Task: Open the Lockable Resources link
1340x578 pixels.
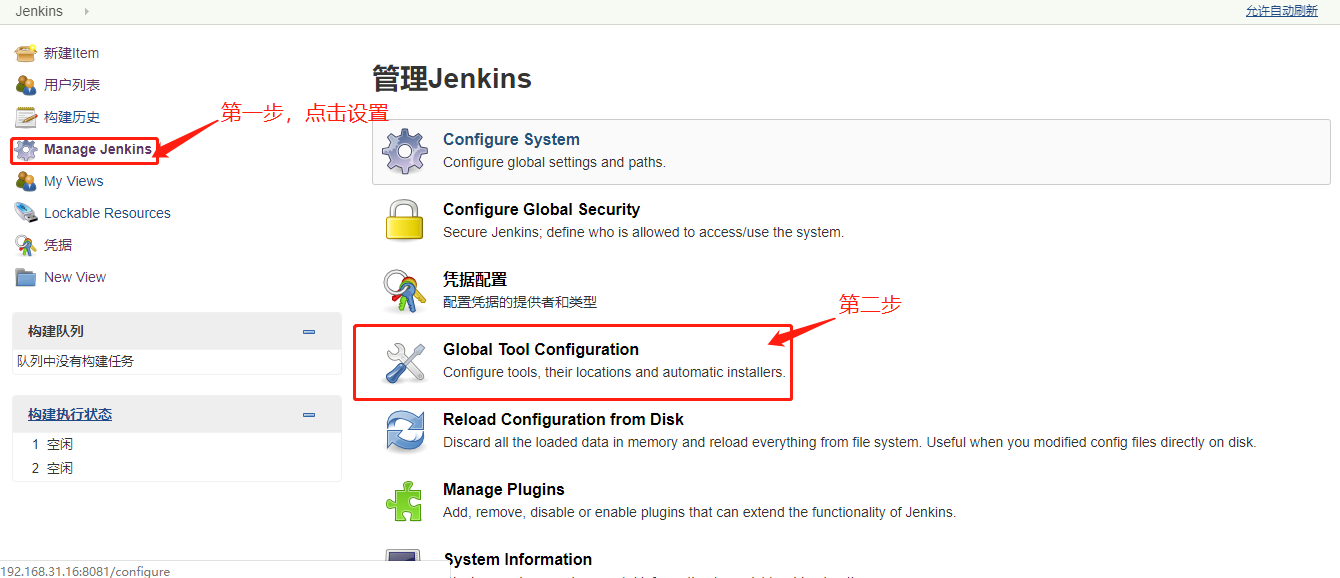Action: (107, 213)
